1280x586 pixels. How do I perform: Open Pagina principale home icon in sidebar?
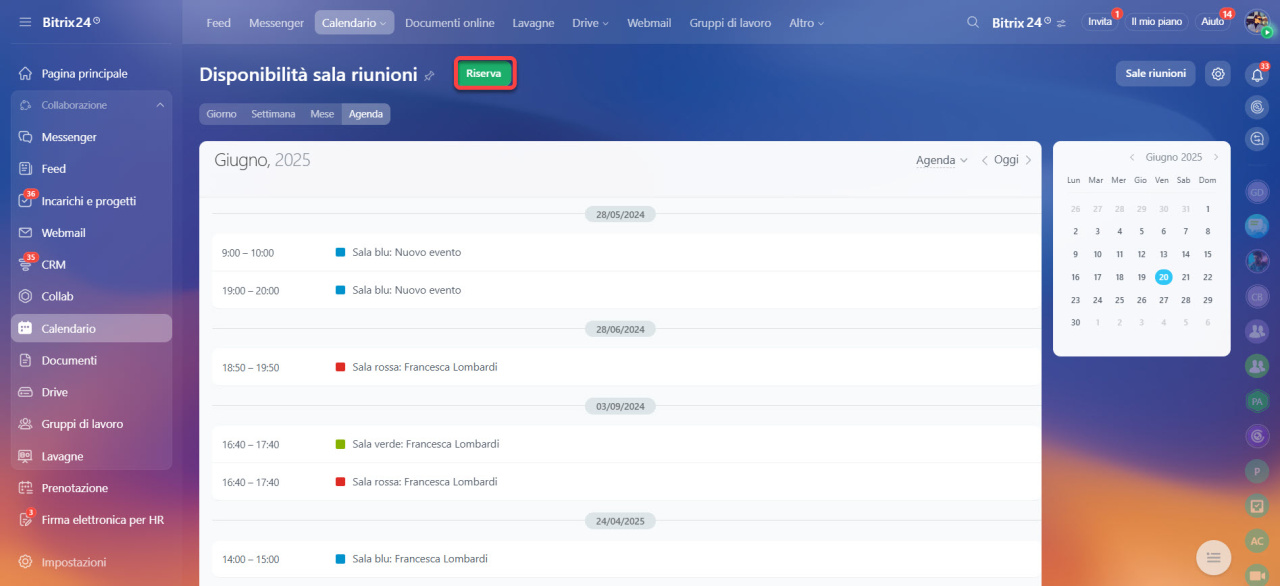click(x=26, y=73)
